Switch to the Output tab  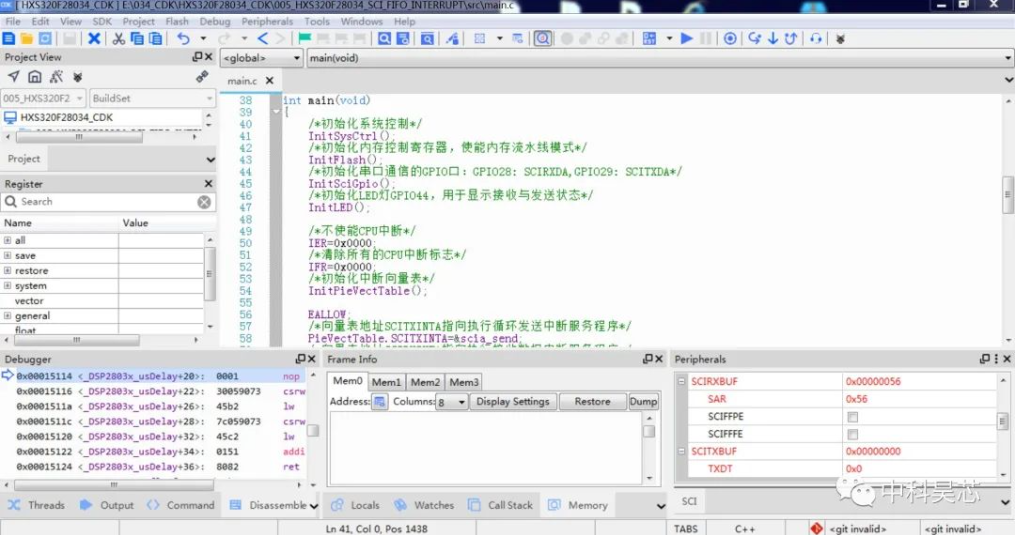pyautogui.click(x=107, y=505)
